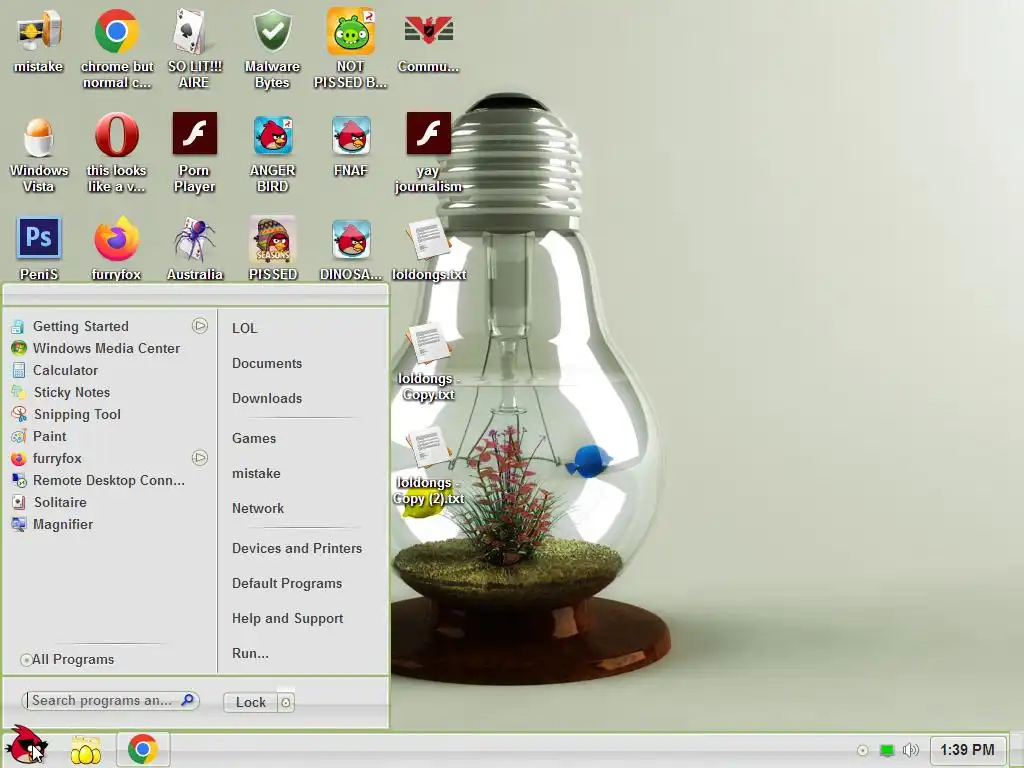
Task: Open the Run... dialog
Action: (x=250, y=654)
